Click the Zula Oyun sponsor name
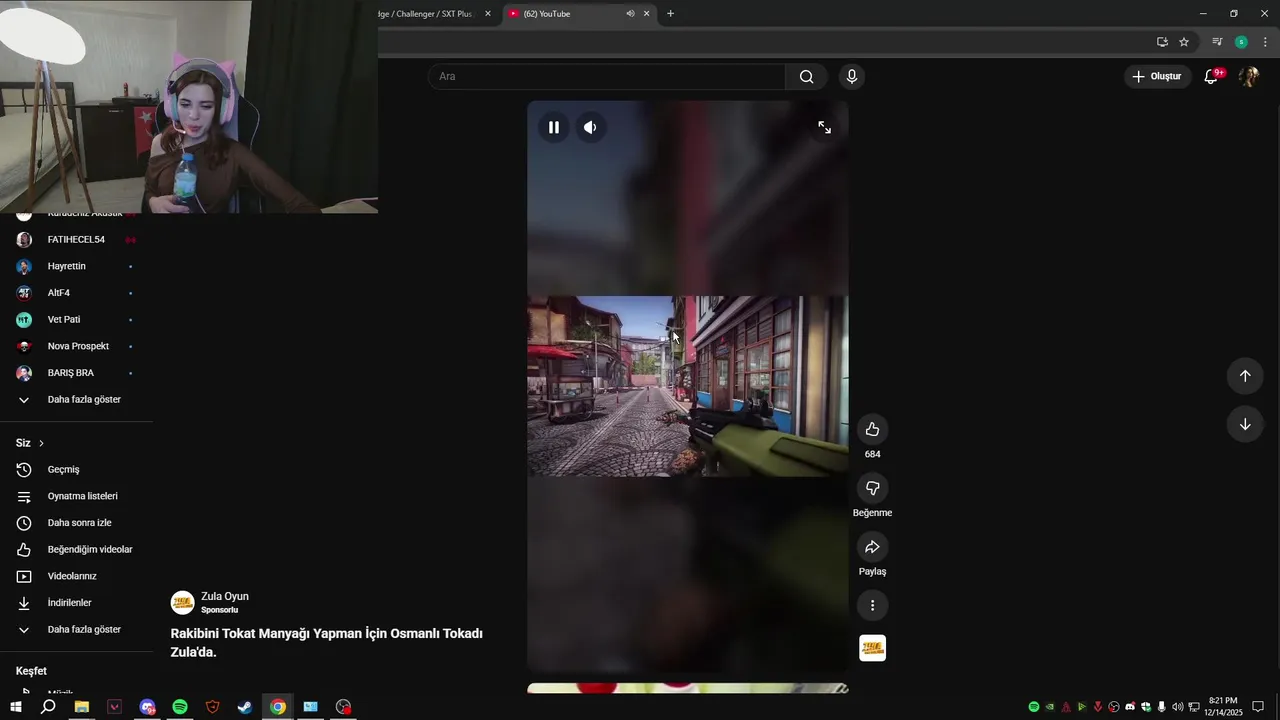 click(x=225, y=596)
